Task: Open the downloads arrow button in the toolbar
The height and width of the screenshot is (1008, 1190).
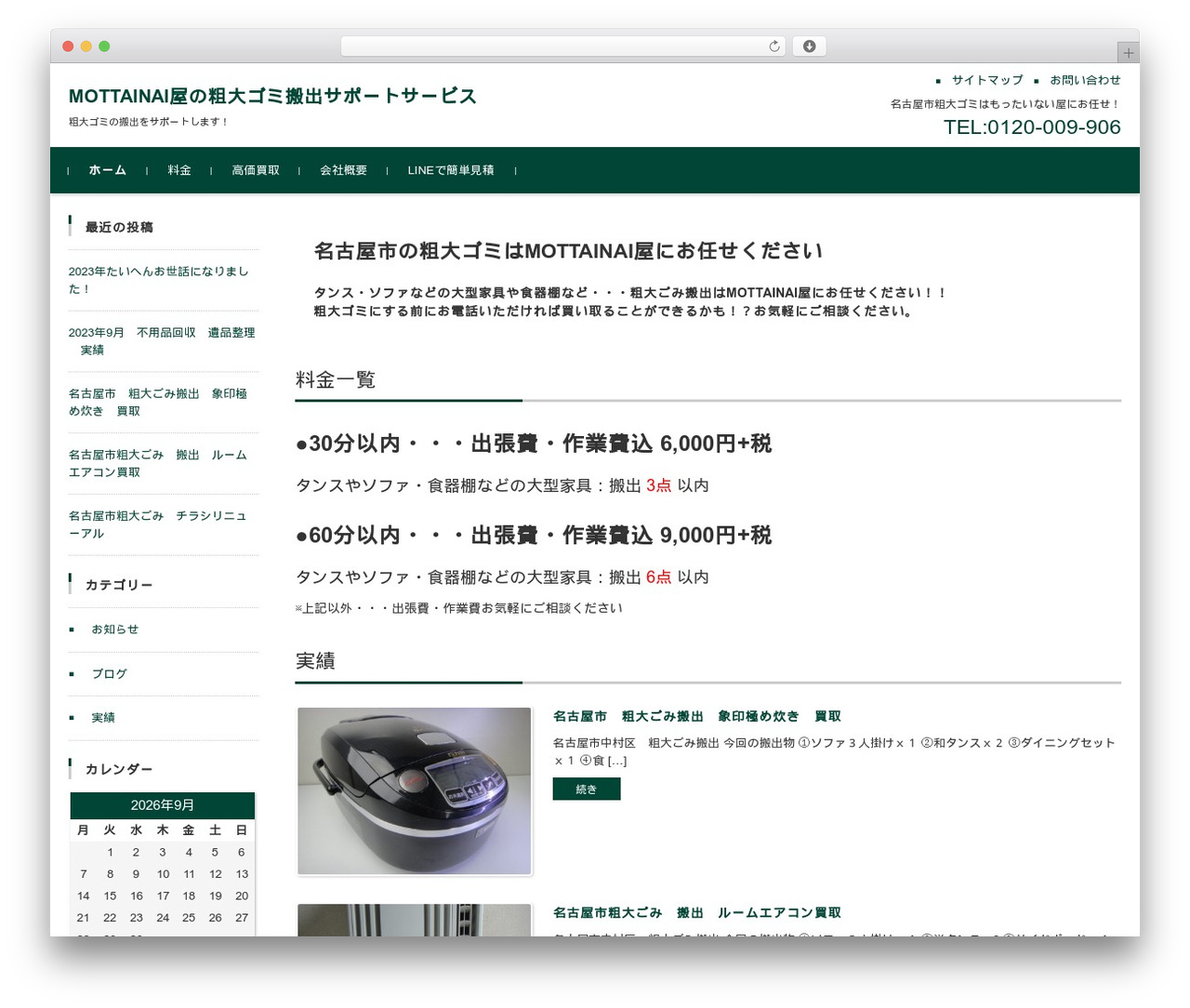Action: coord(809,46)
